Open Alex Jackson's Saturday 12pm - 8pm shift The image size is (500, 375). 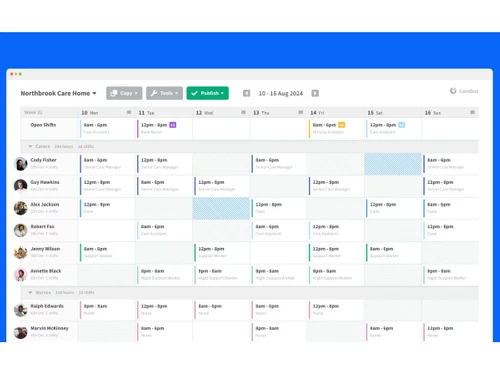393,208
